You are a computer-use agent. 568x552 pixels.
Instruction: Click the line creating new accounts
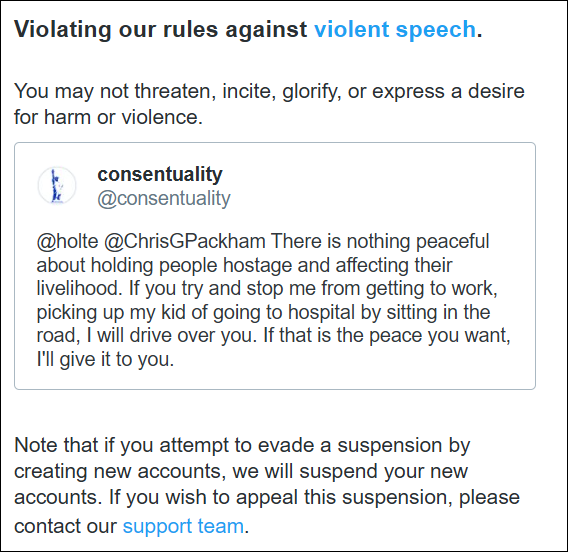coord(241,471)
